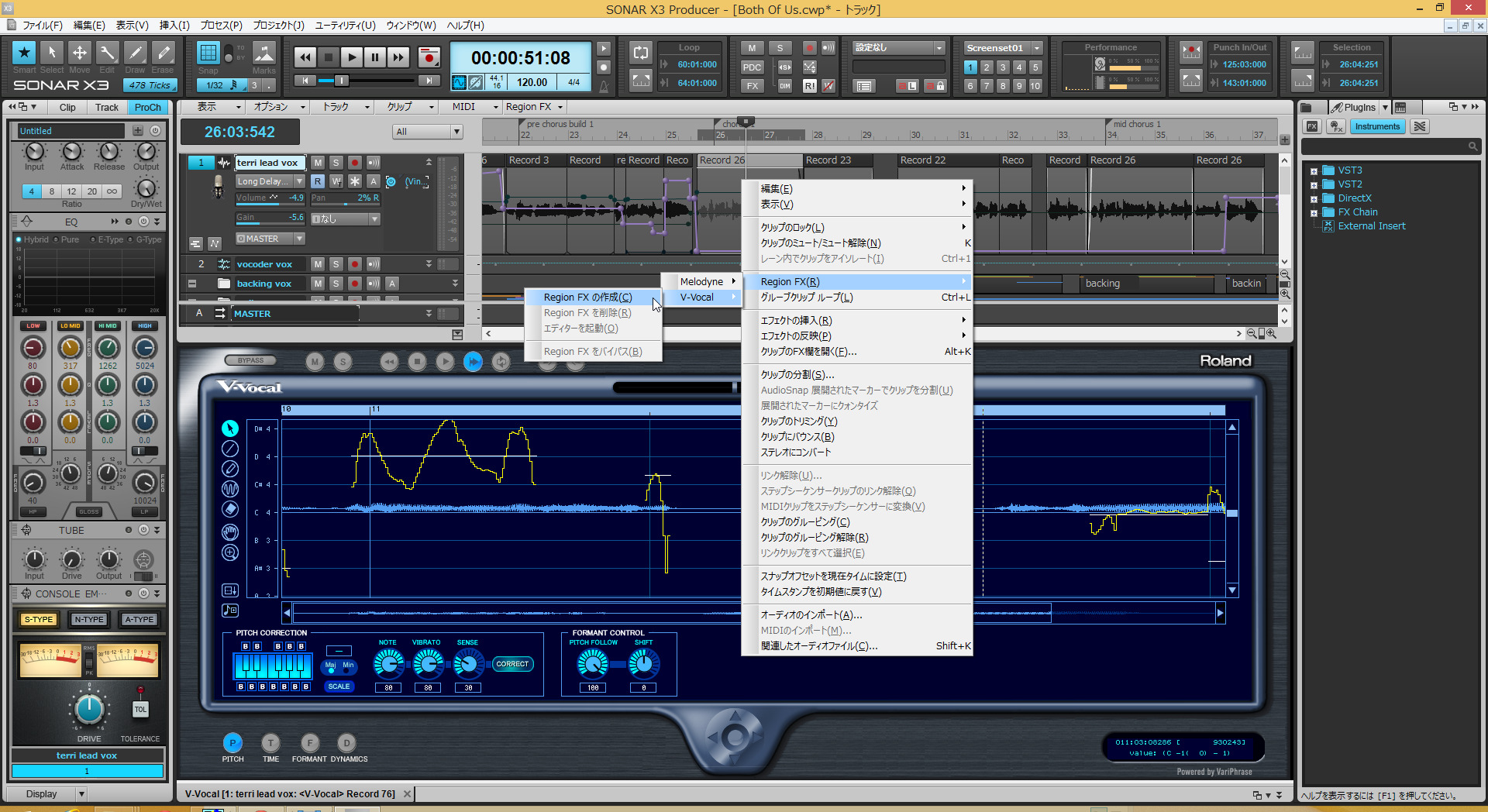Open the Long Delay preset dropdown

pyautogui.click(x=299, y=181)
